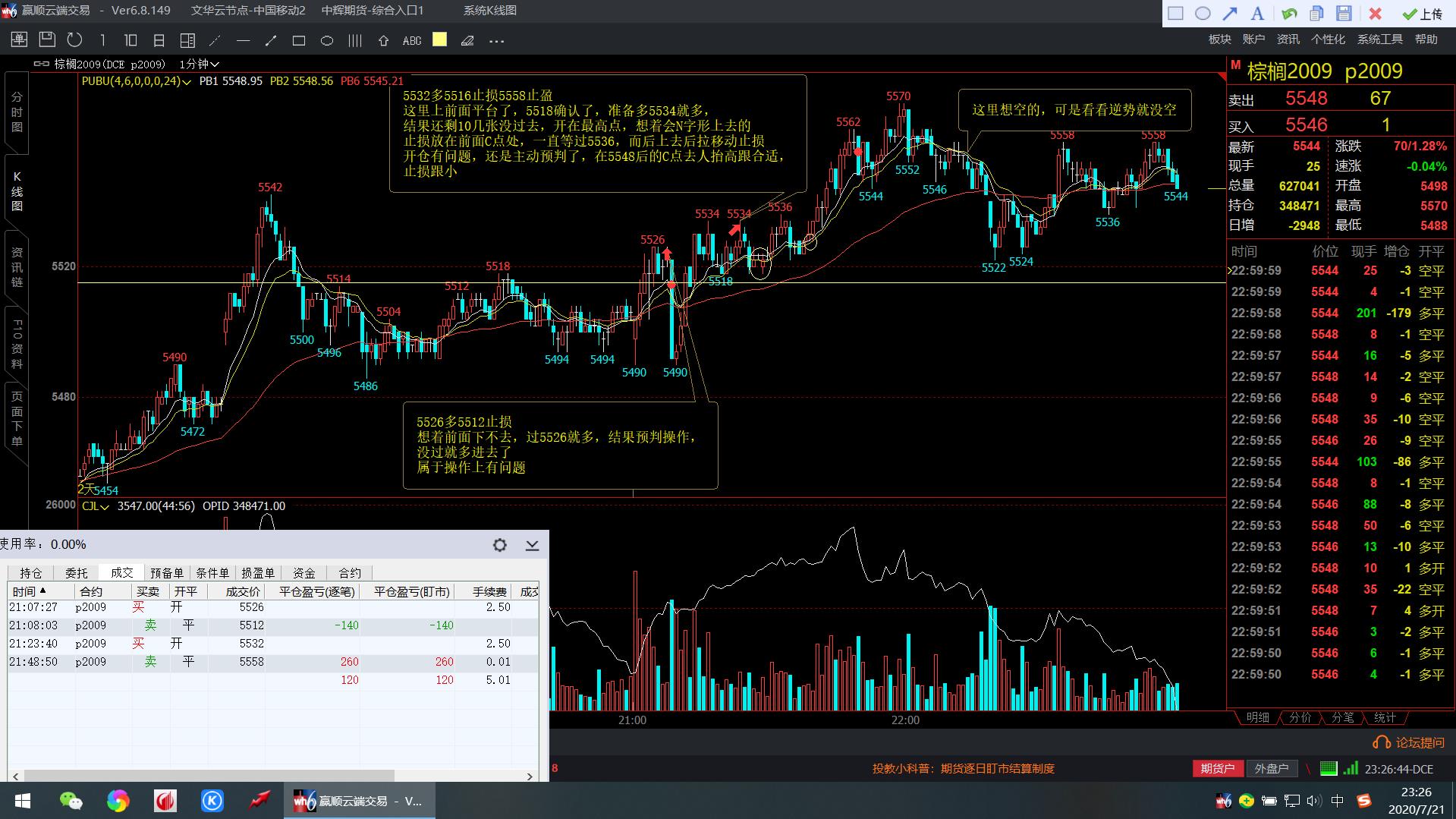Open the 资讯 menu

1288,39
